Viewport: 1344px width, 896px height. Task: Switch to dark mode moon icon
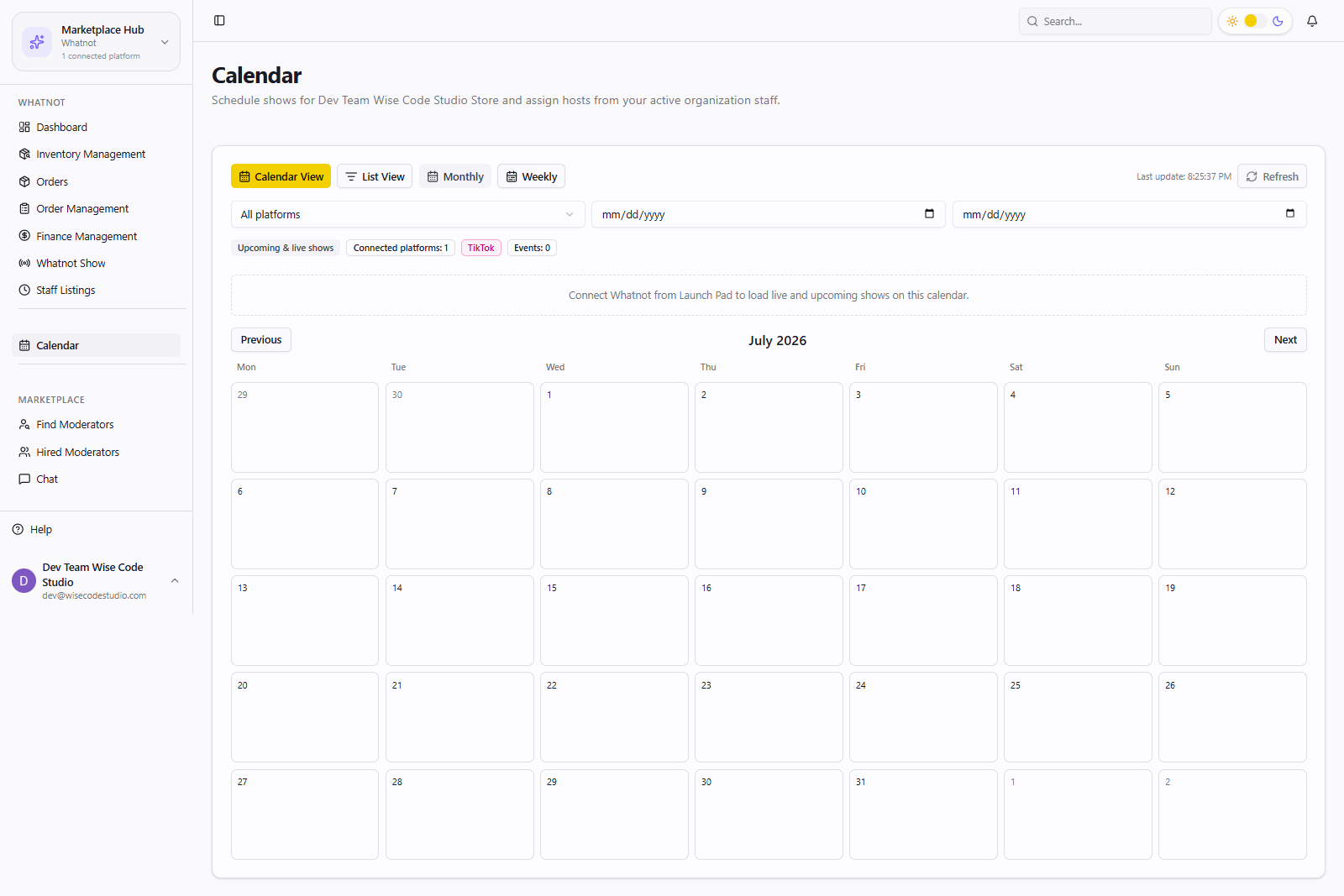click(x=1278, y=21)
